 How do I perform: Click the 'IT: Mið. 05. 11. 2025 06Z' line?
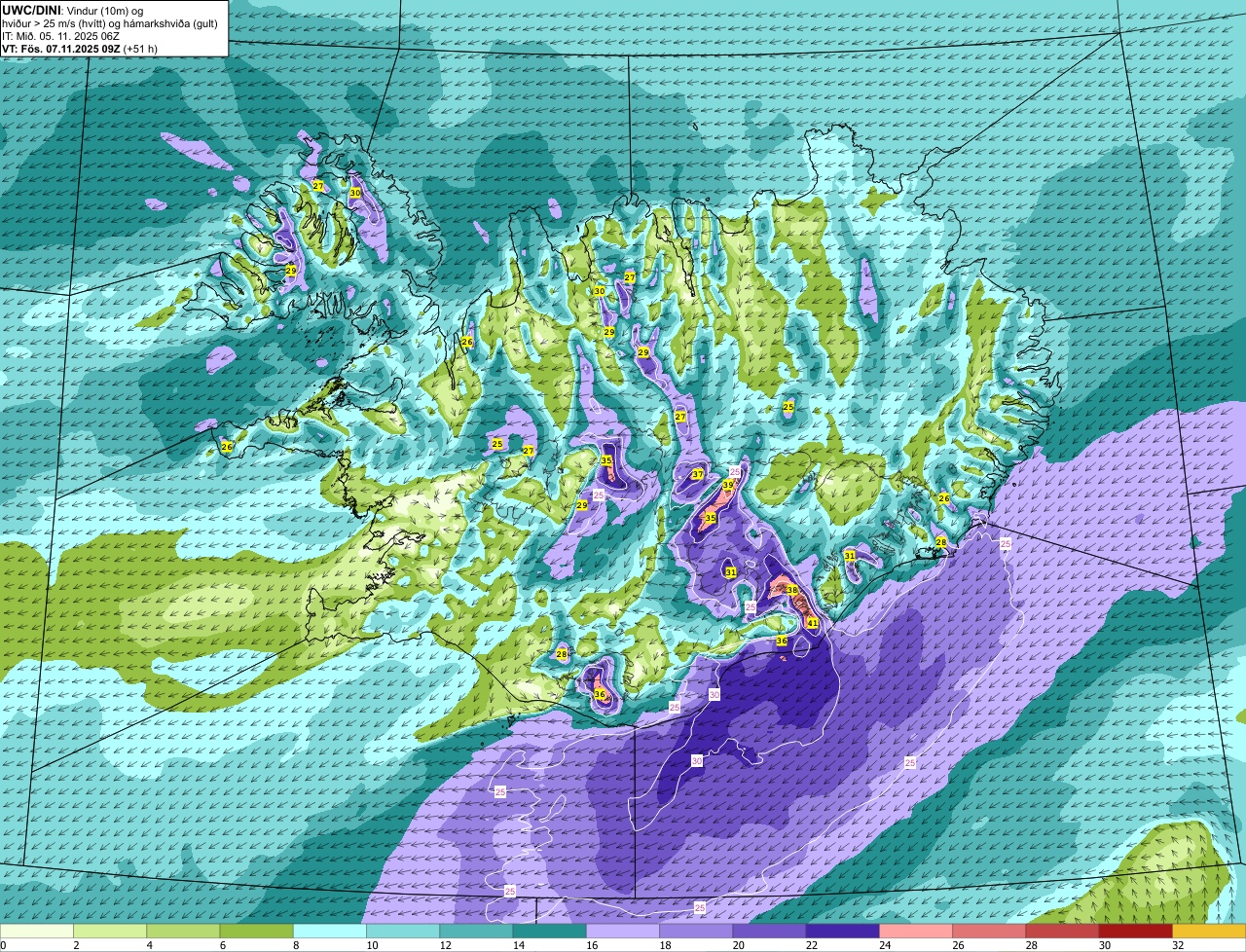click(61, 36)
